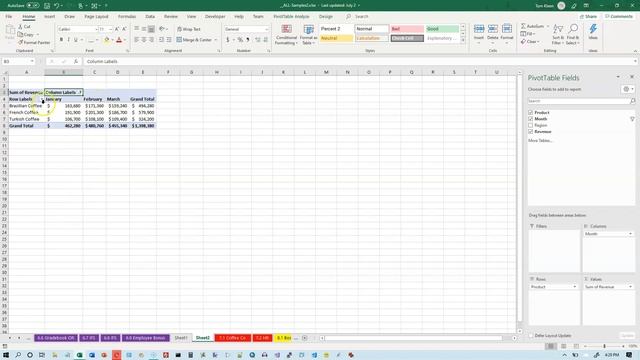The height and width of the screenshot is (360, 640).
Task: Expand Sum of Revenue in Values area
Action: [x=631, y=287]
